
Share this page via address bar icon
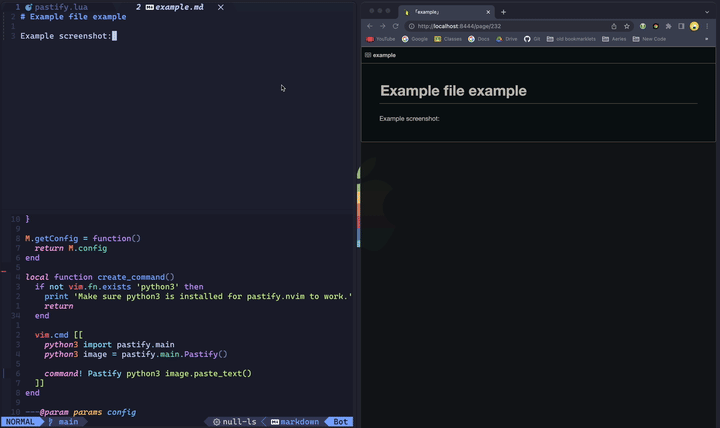point(614,26)
